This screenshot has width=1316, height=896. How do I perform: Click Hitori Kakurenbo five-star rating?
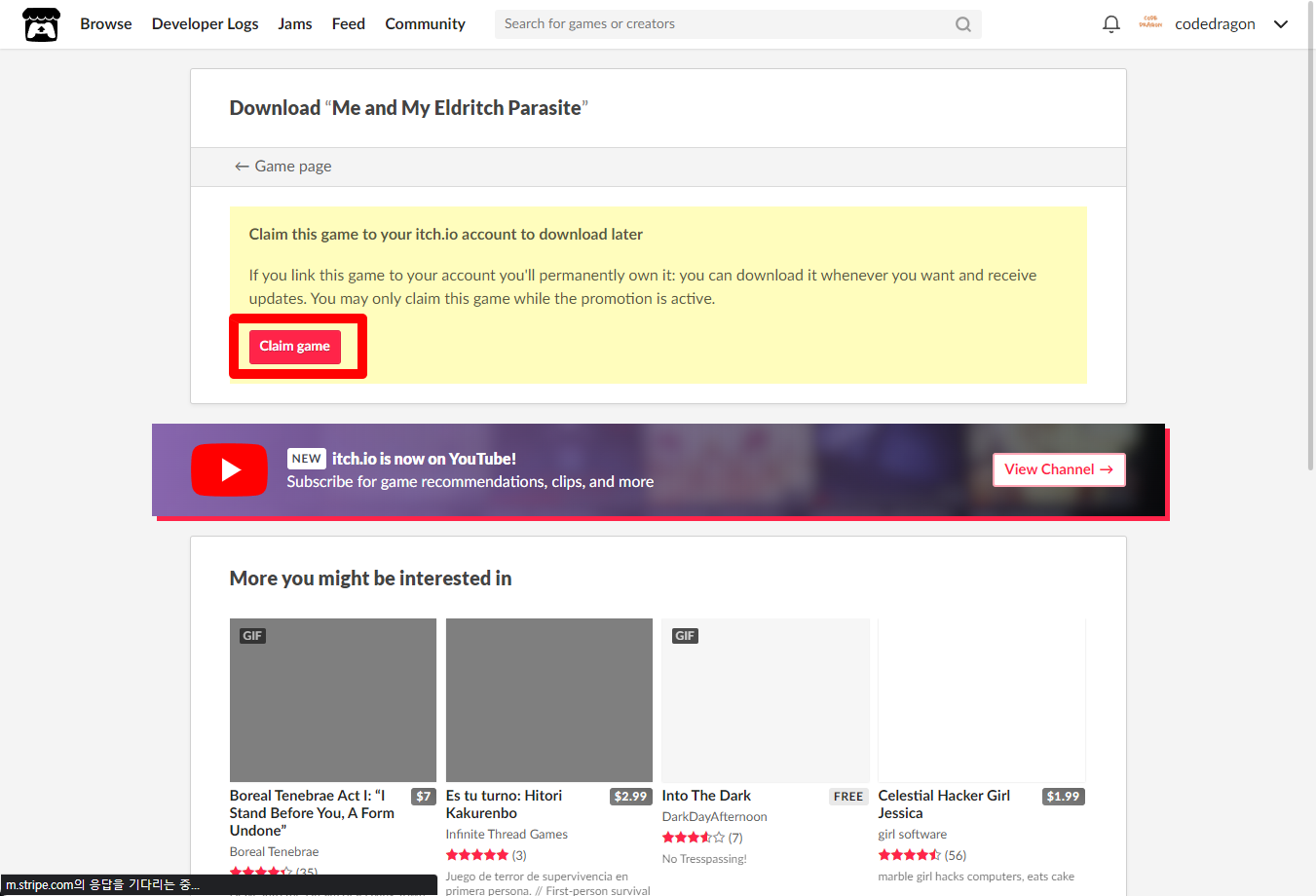point(477,855)
